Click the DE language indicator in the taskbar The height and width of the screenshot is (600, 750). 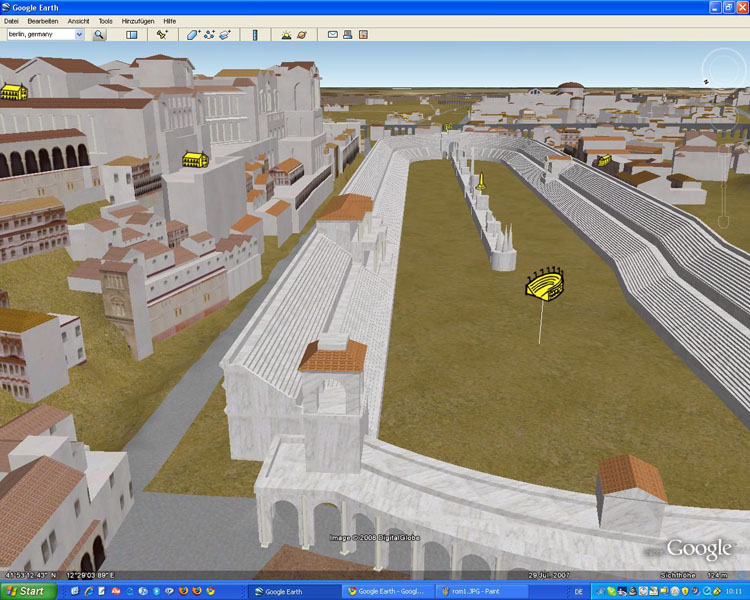579,592
